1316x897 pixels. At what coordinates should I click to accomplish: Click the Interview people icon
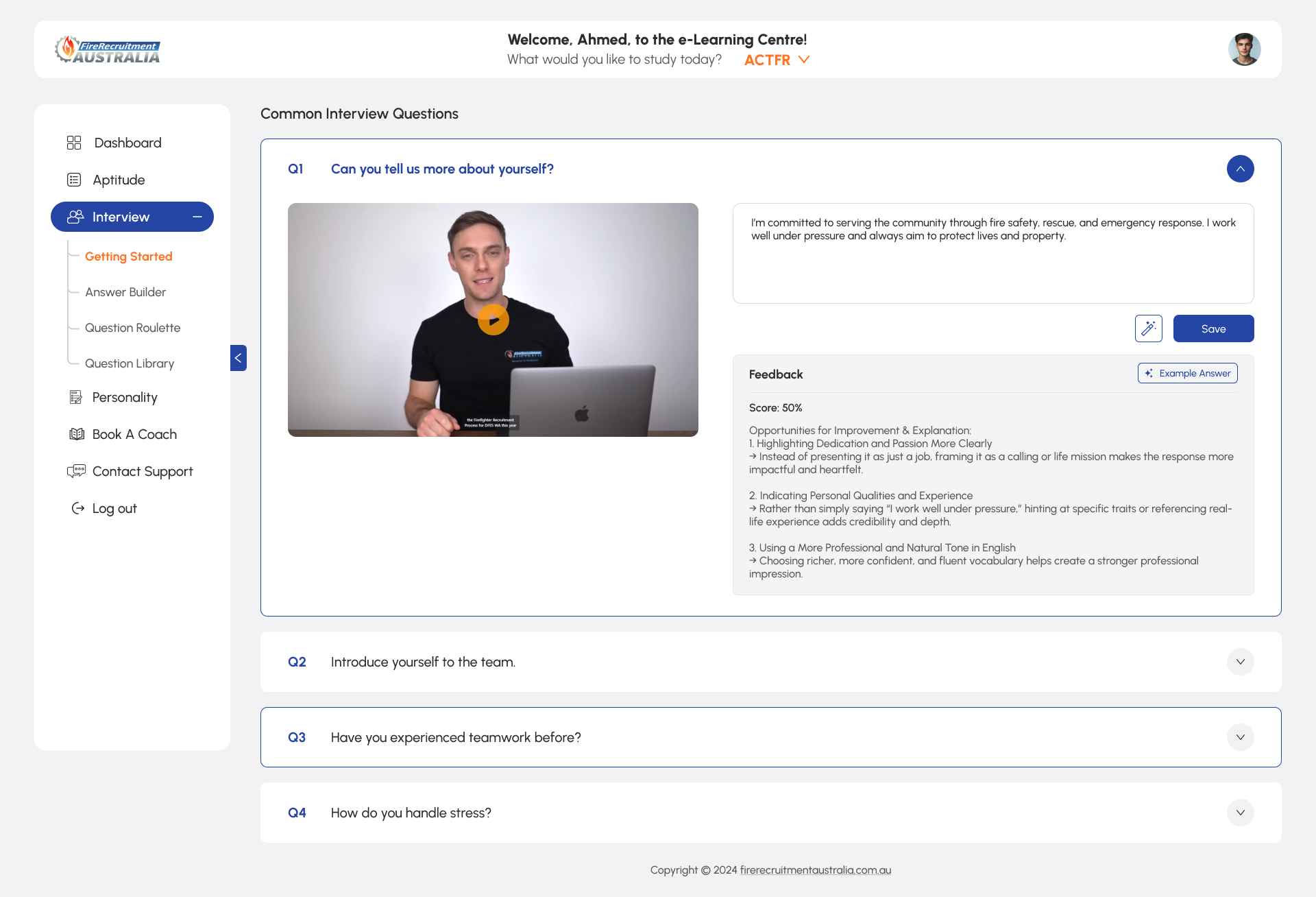tap(75, 217)
